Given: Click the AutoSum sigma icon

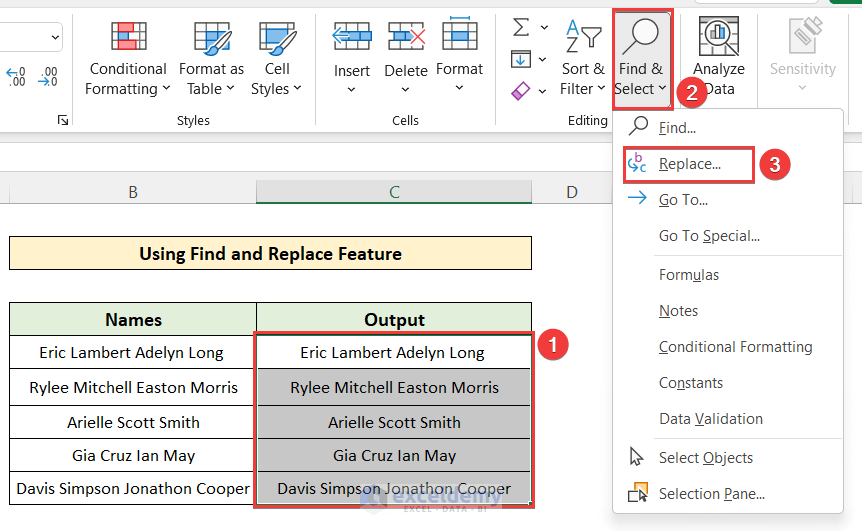Looking at the screenshot, I should [x=521, y=27].
